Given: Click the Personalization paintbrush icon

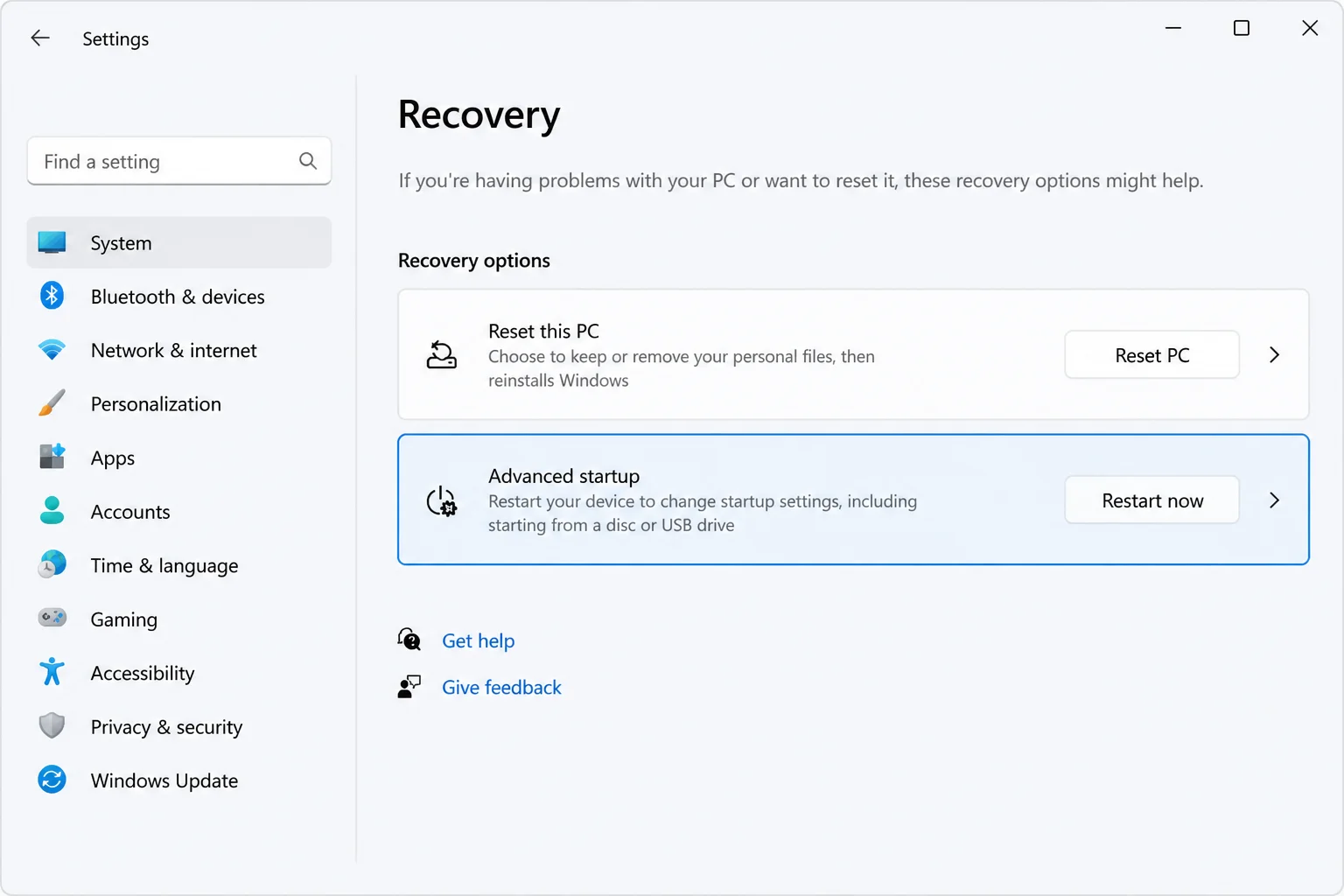Looking at the screenshot, I should click(x=52, y=403).
